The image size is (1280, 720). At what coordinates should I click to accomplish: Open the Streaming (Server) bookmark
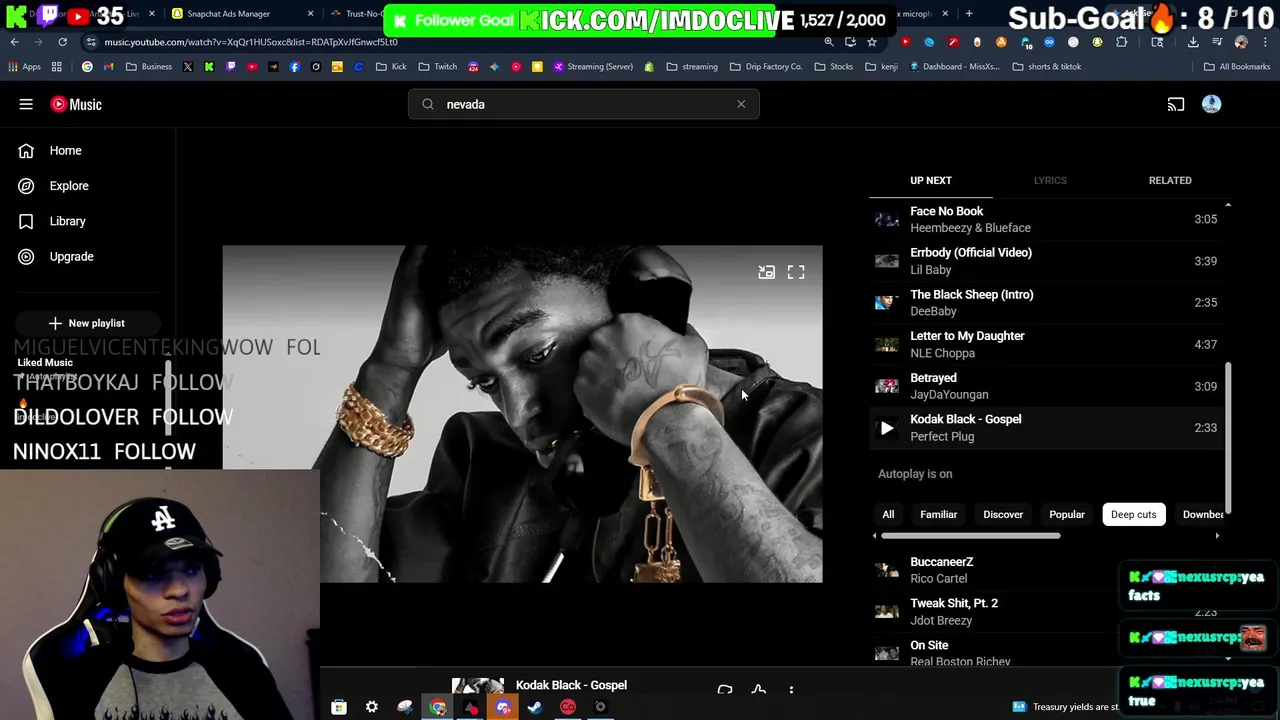(x=594, y=66)
